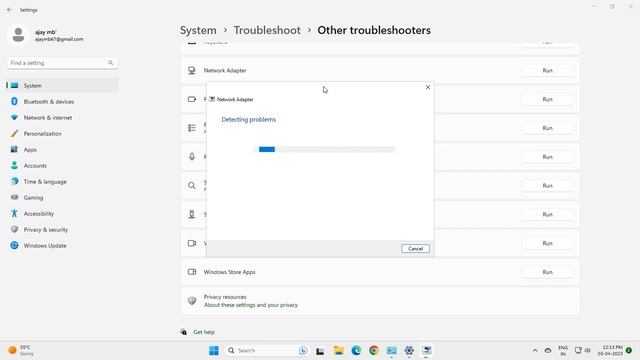
Task: Click the OneDrive cloud tray icon
Action: tap(548, 350)
